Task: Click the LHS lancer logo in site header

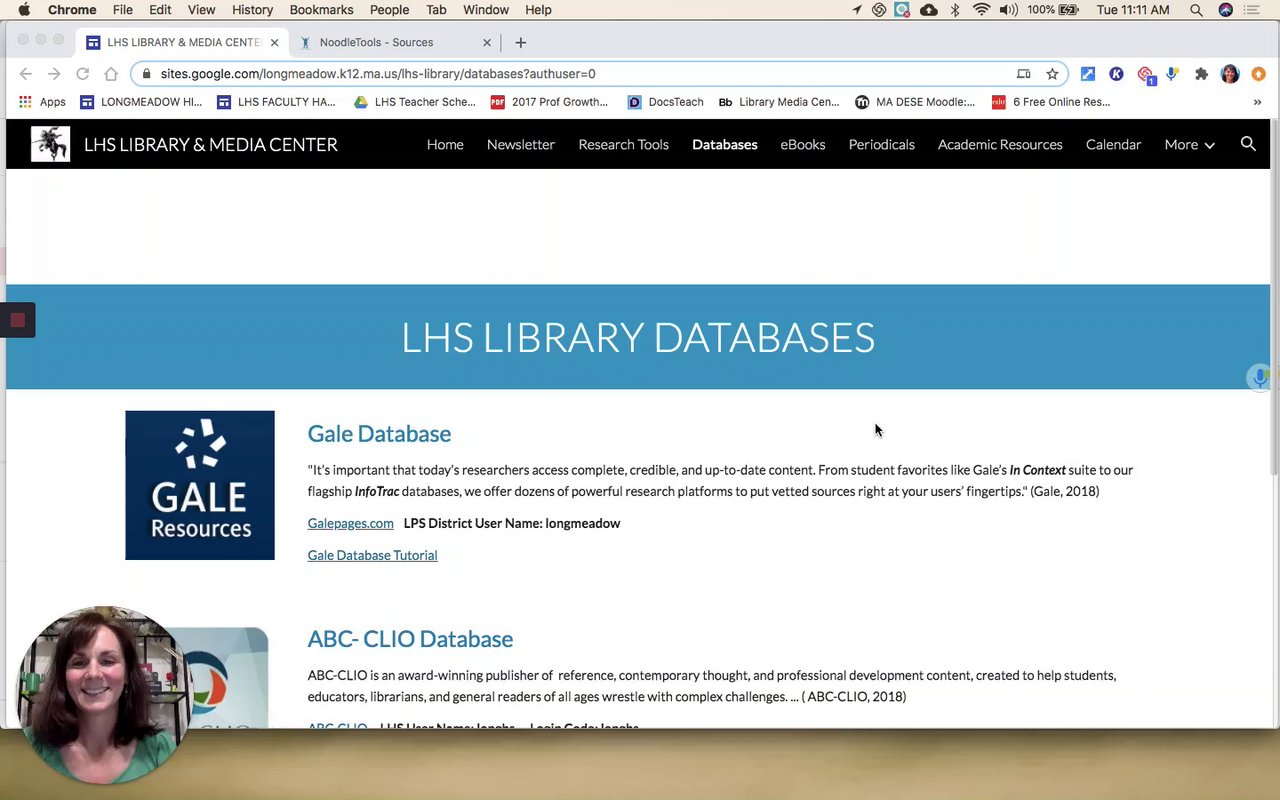Action: click(x=50, y=144)
